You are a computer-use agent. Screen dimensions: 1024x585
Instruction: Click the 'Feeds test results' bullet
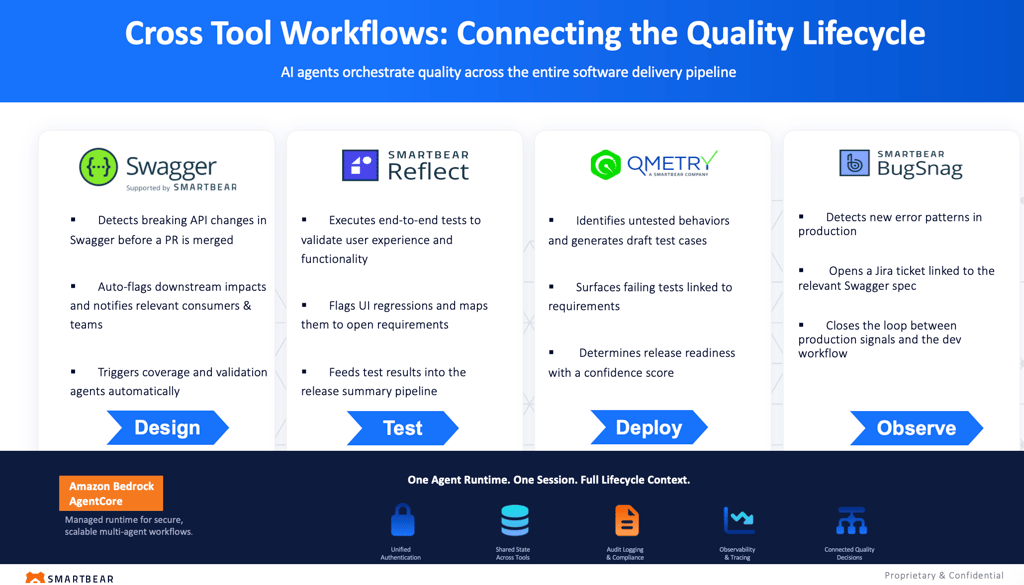[x=384, y=381]
